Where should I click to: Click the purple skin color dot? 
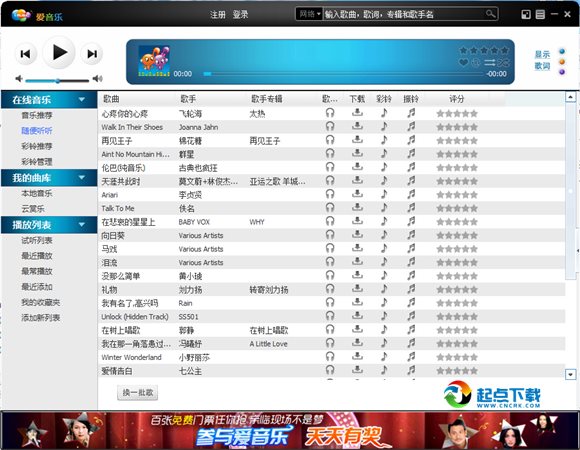click(x=562, y=72)
